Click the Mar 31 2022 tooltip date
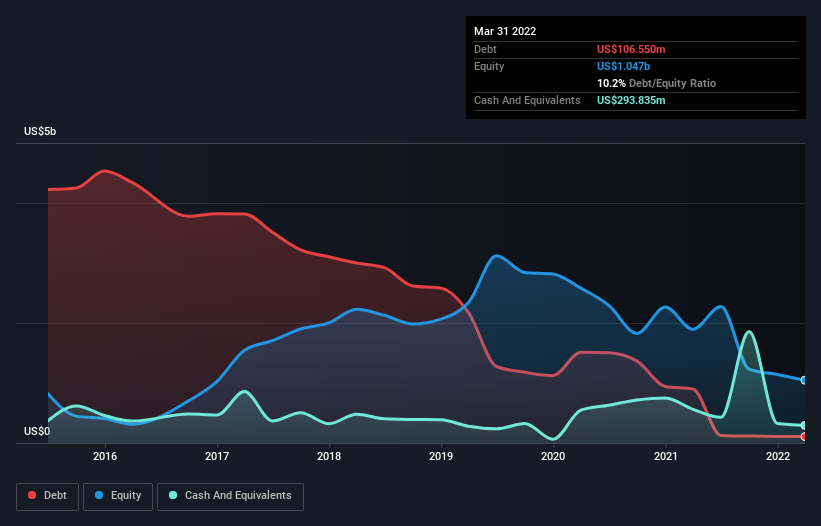Screen dimensions: 821x526 pos(505,31)
